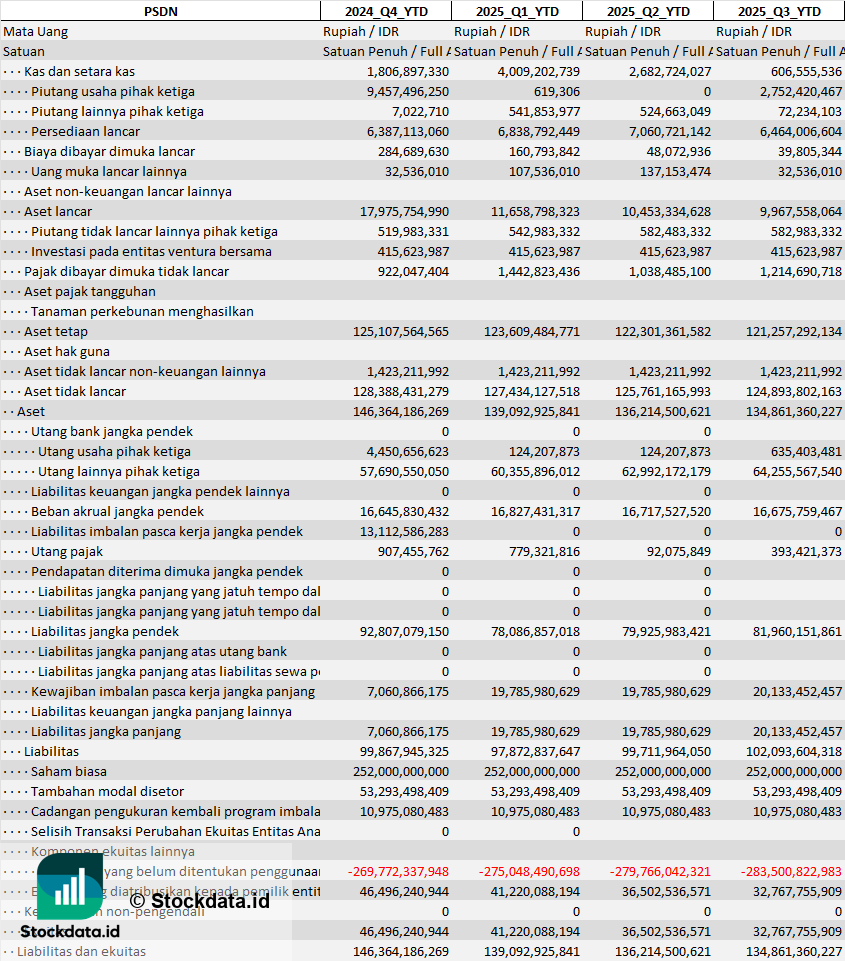This screenshot has height=961, width=845.
Task: Select the 2025_Q3_YTD column header
Action: pos(779,12)
